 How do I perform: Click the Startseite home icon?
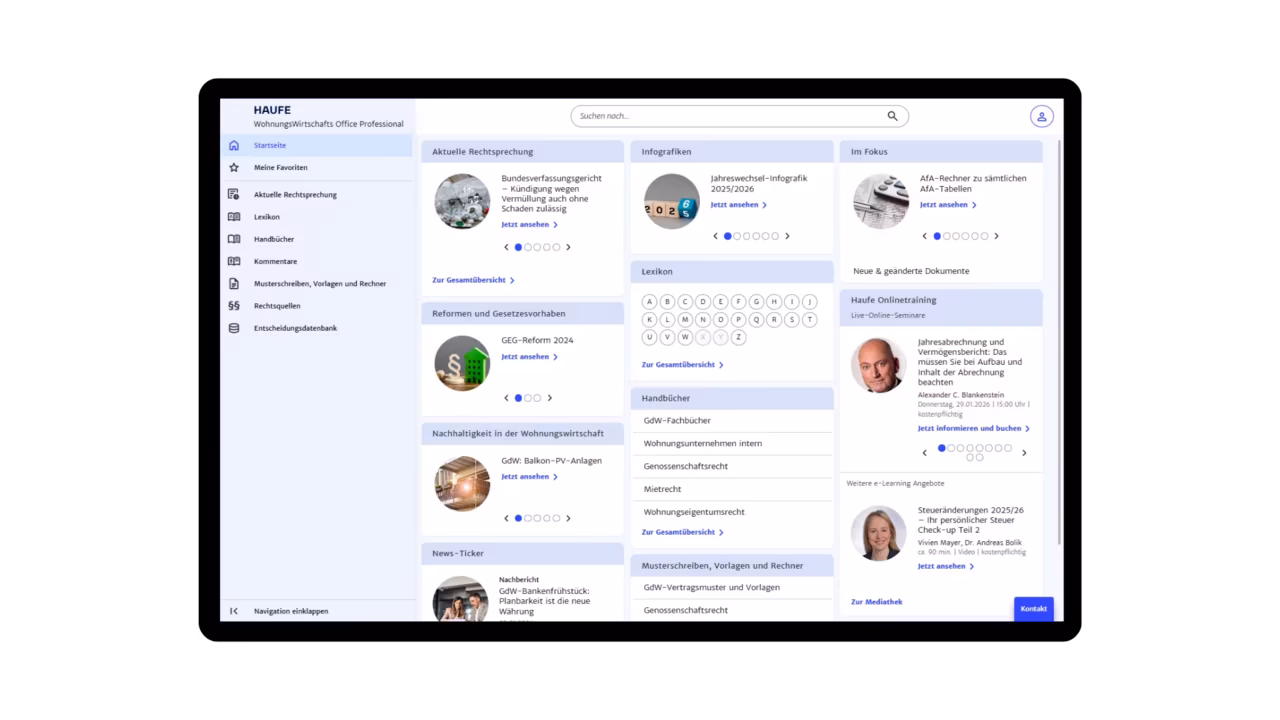click(234, 145)
